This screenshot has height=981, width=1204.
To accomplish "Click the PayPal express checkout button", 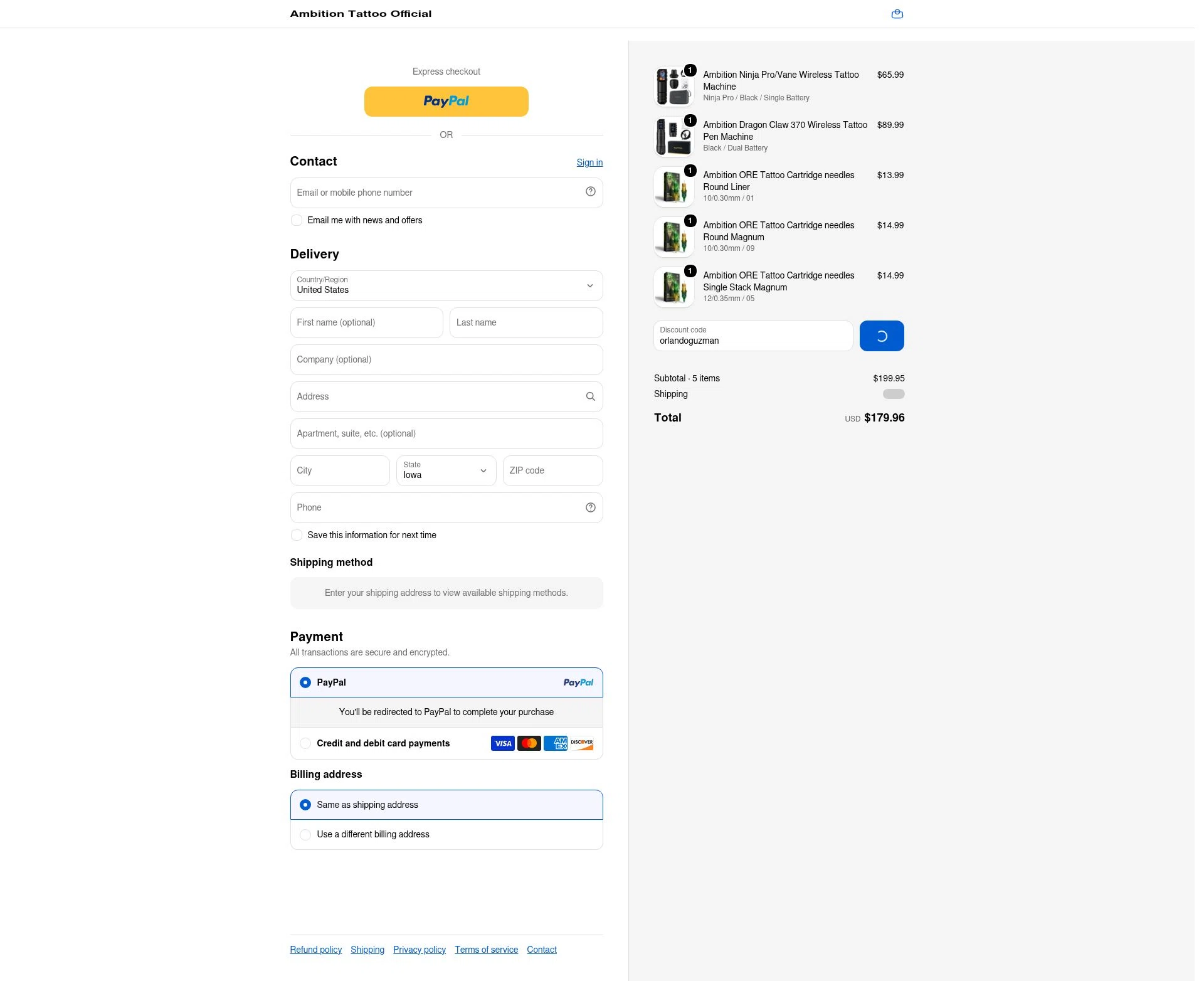I will (446, 102).
